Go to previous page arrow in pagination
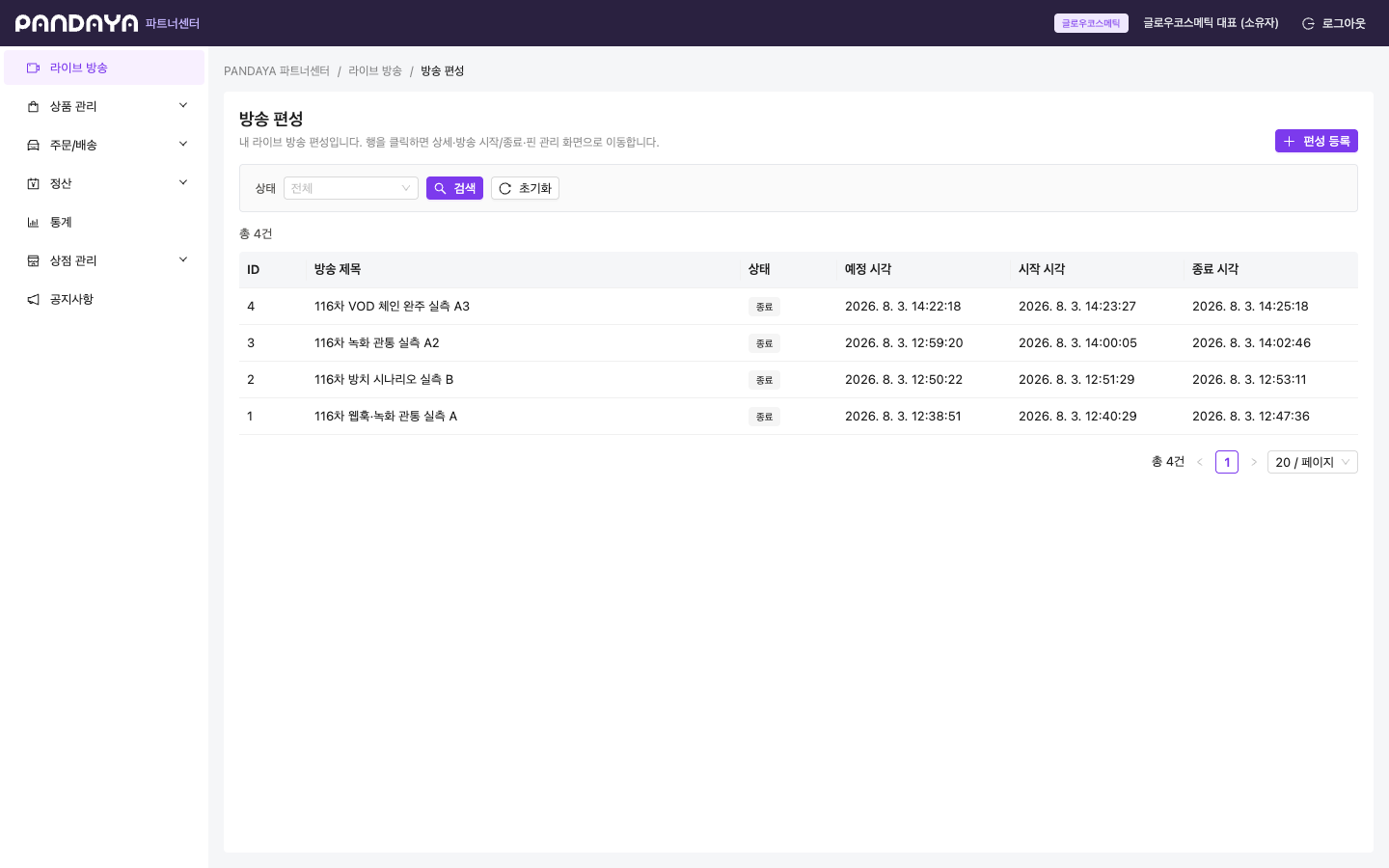Viewport: 1389px width, 868px height. click(x=1200, y=462)
